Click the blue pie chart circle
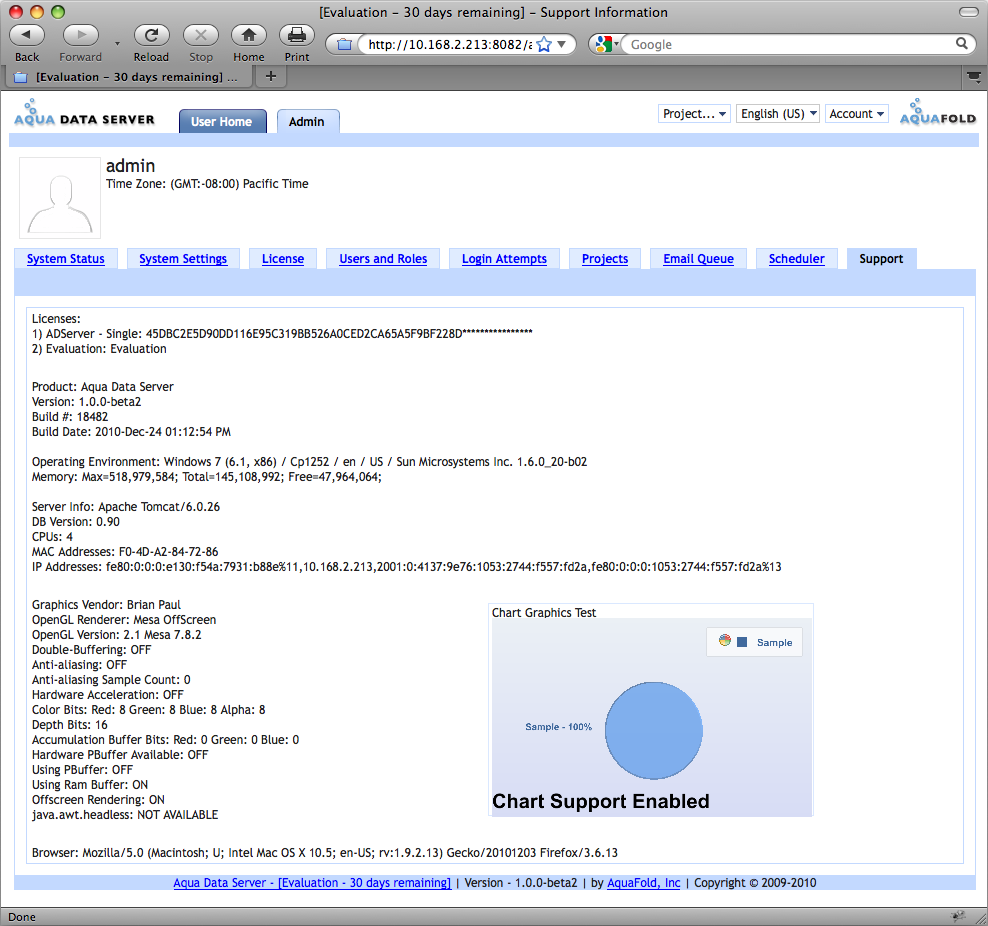988x926 pixels. tap(653, 731)
